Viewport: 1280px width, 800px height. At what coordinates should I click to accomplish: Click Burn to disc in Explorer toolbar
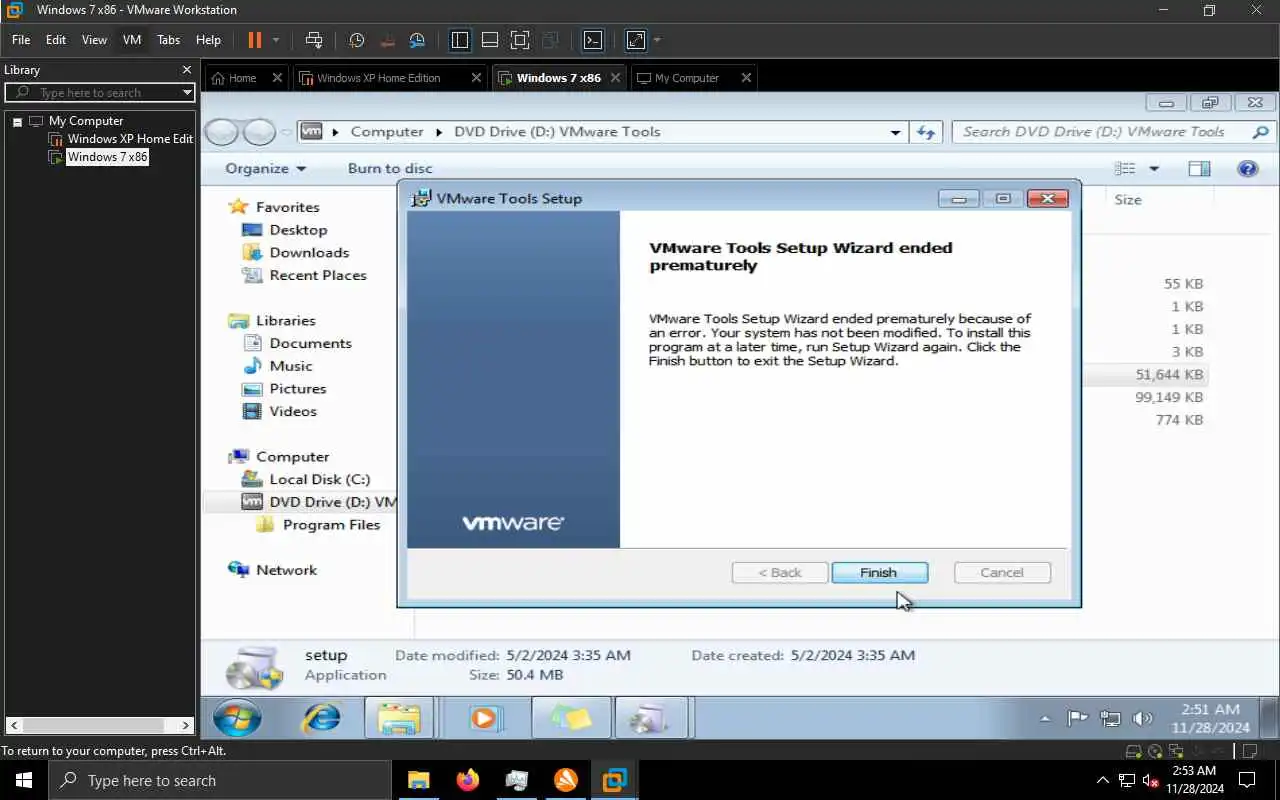coord(390,168)
